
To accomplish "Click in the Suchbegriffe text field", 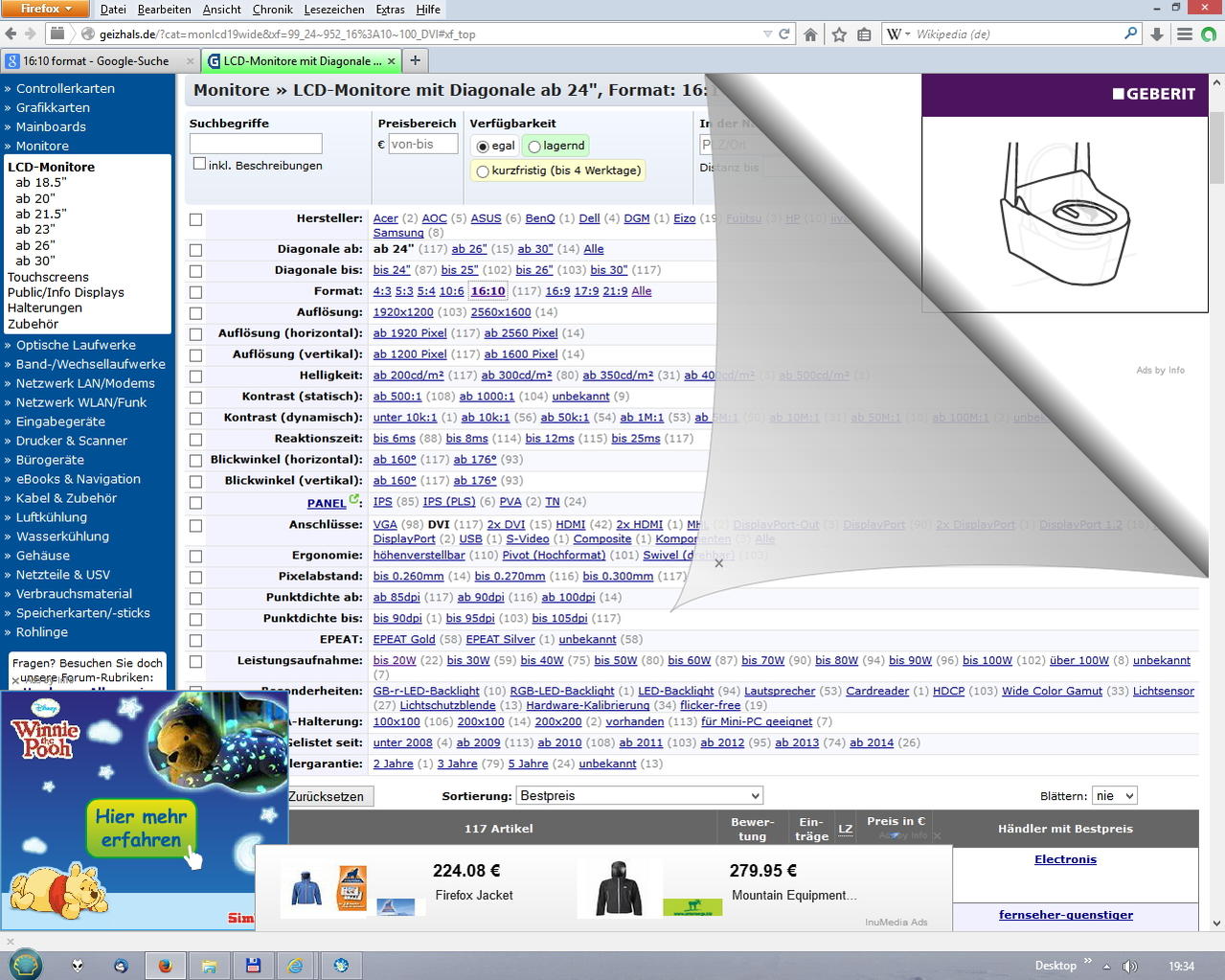I will (256, 144).
